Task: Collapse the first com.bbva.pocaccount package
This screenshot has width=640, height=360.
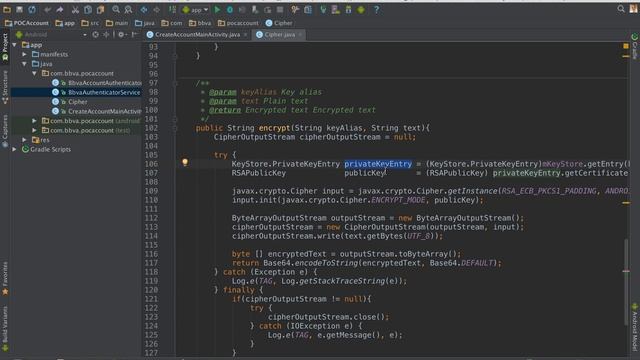Action: click(x=34, y=73)
